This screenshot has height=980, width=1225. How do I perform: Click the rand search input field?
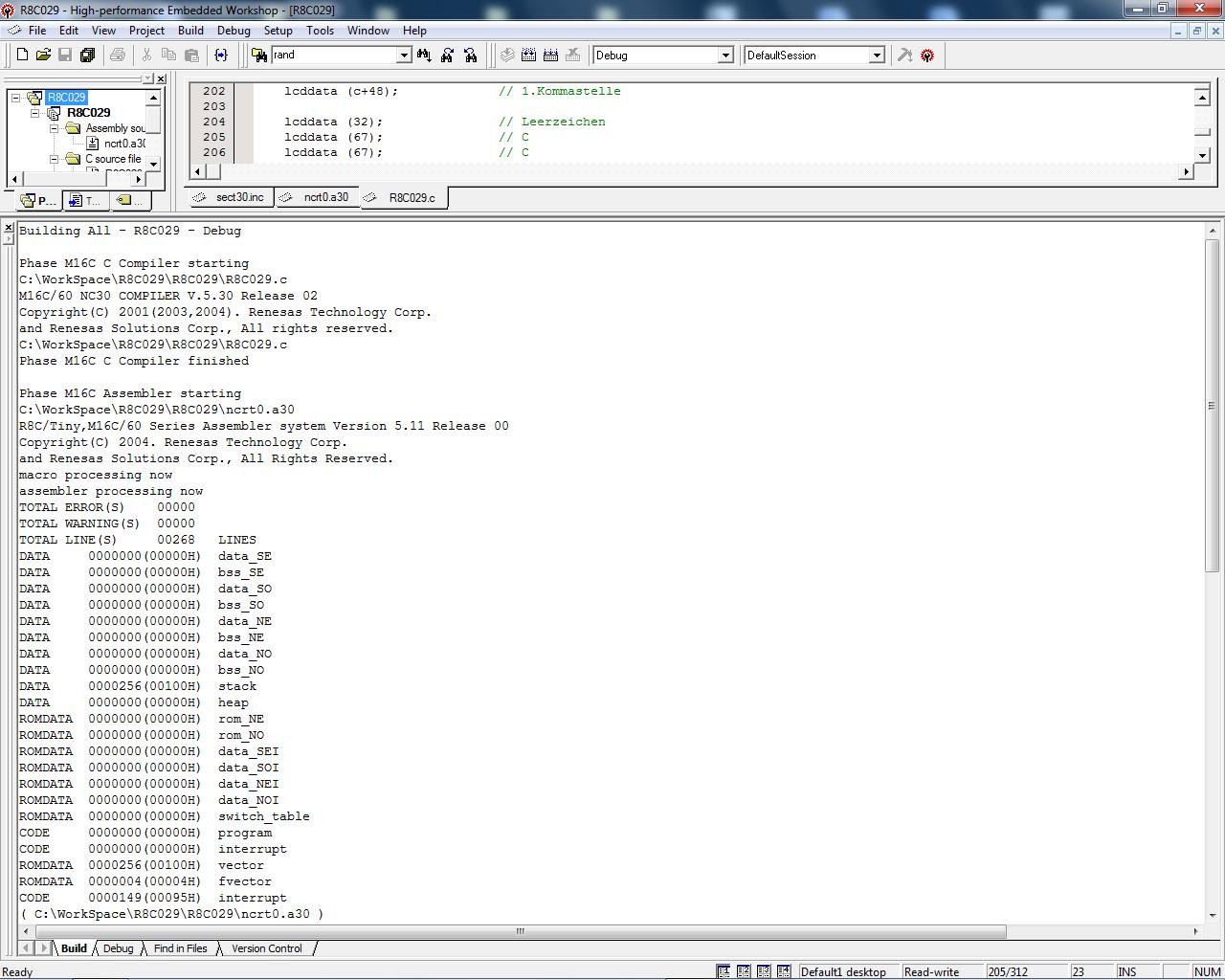(x=333, y=56)
